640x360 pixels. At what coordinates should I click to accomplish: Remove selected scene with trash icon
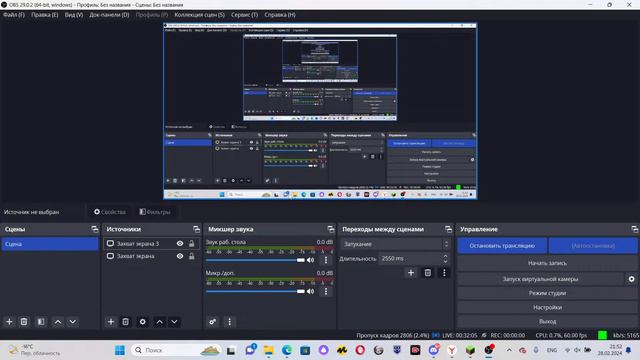[x=24, y=322]
